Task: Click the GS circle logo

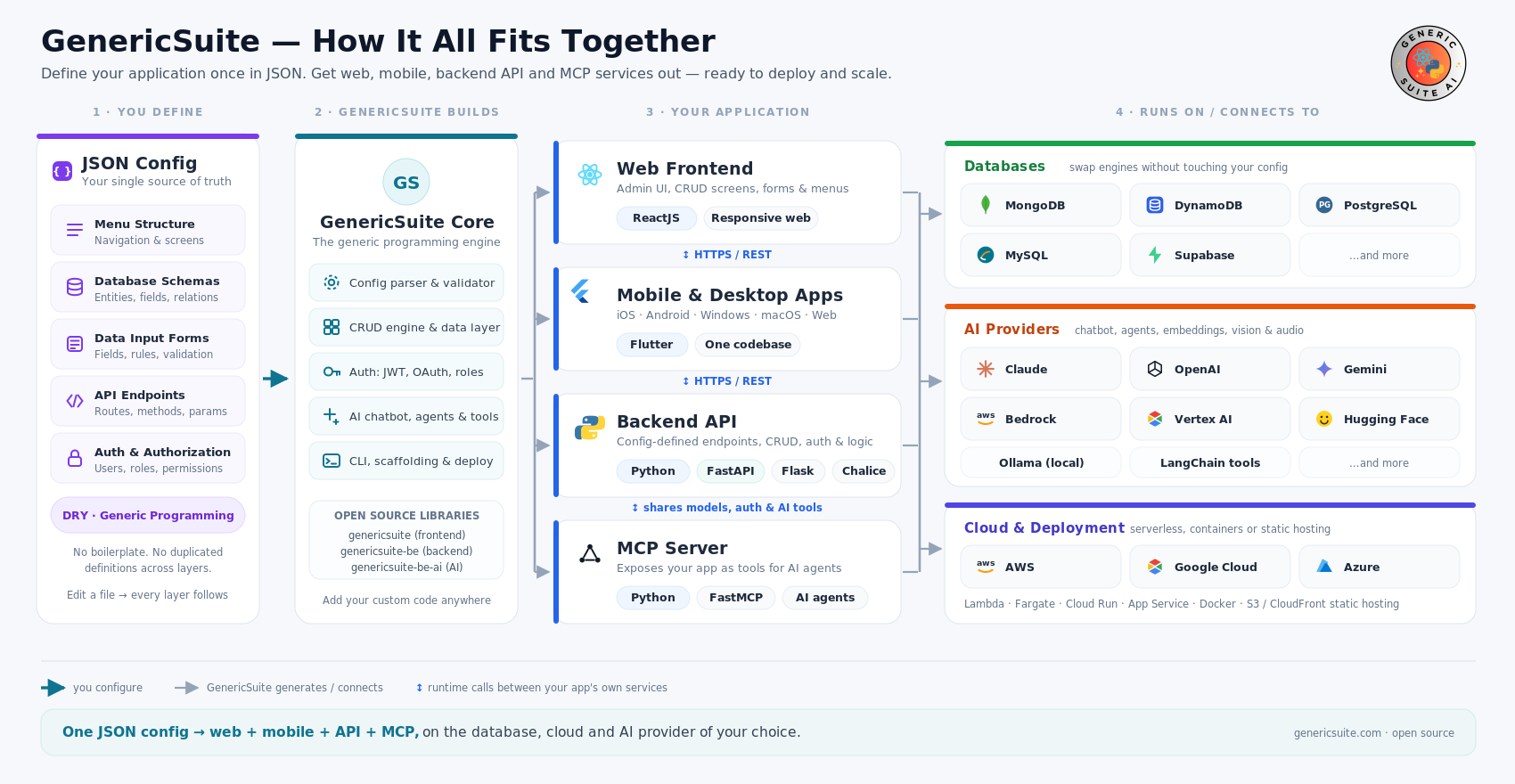Action: [406, 182]
